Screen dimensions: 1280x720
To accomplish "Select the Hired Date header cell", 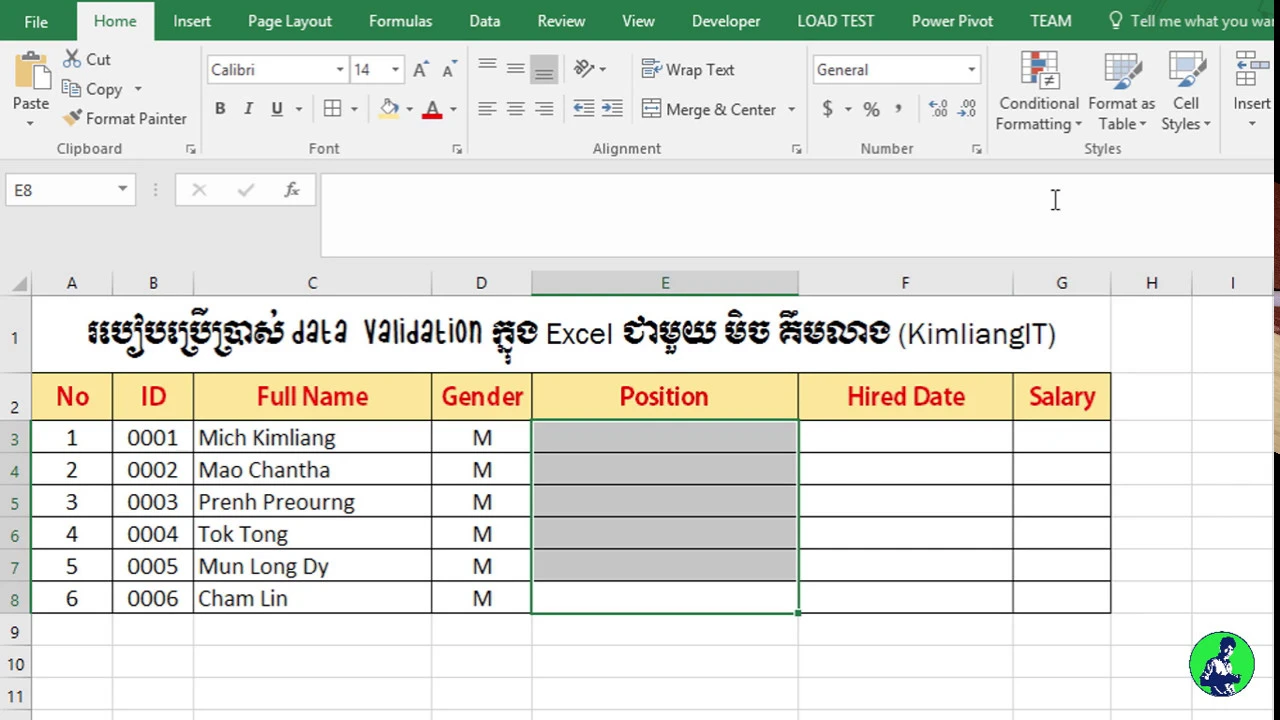I will pos(905,396).
